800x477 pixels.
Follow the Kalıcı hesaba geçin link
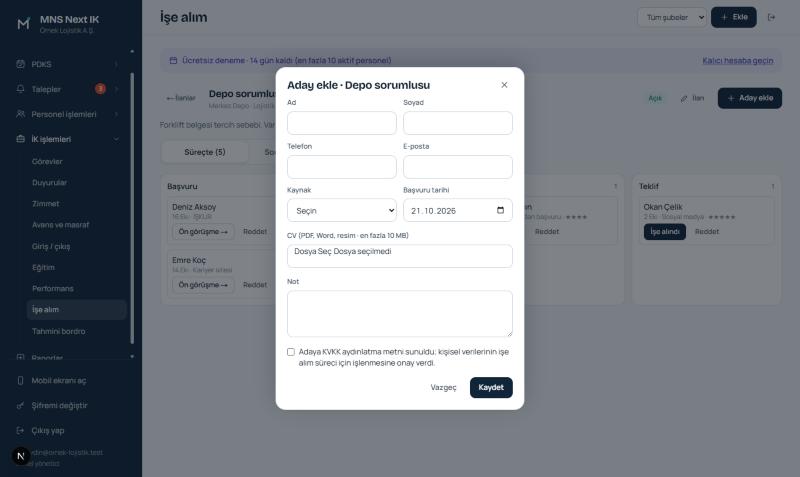point(737,60)
